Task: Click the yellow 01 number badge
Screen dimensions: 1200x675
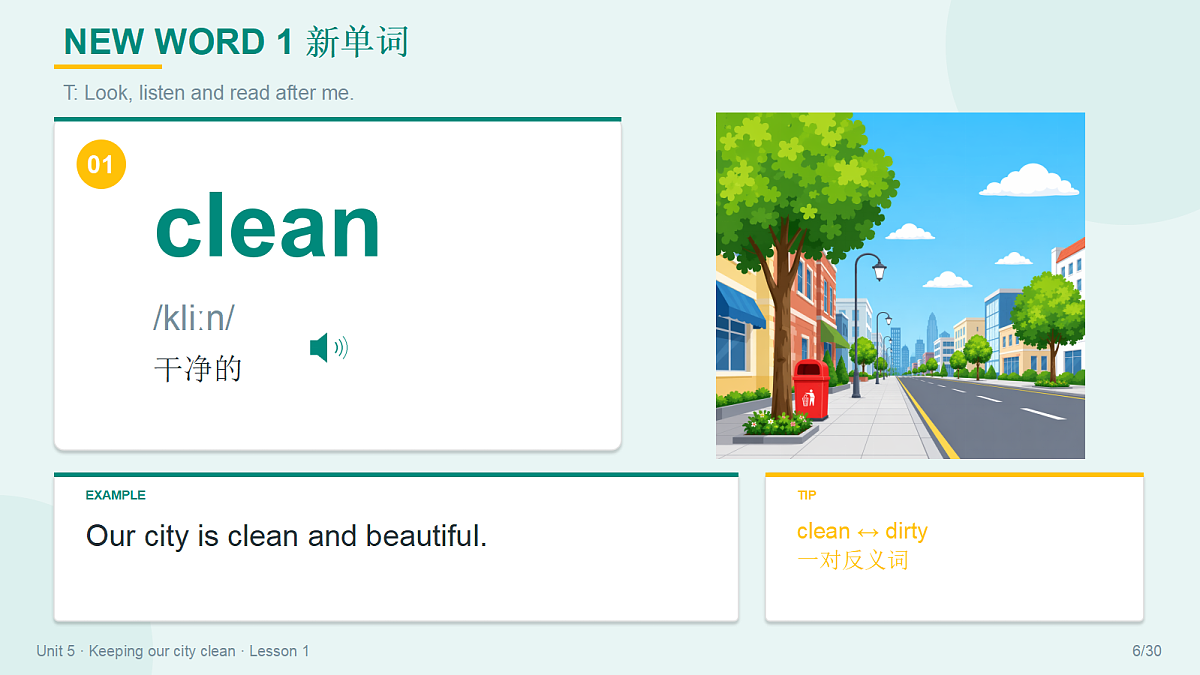Action: pyautogui.click(x=101, y=164)
